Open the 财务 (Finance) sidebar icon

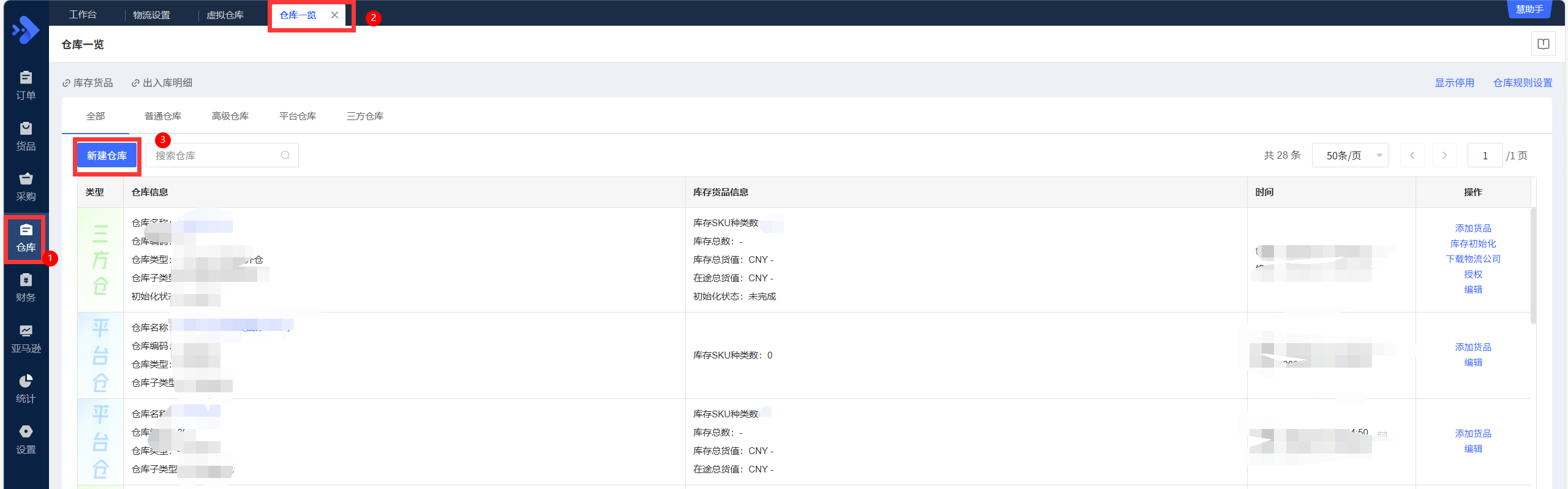(26, 287)
